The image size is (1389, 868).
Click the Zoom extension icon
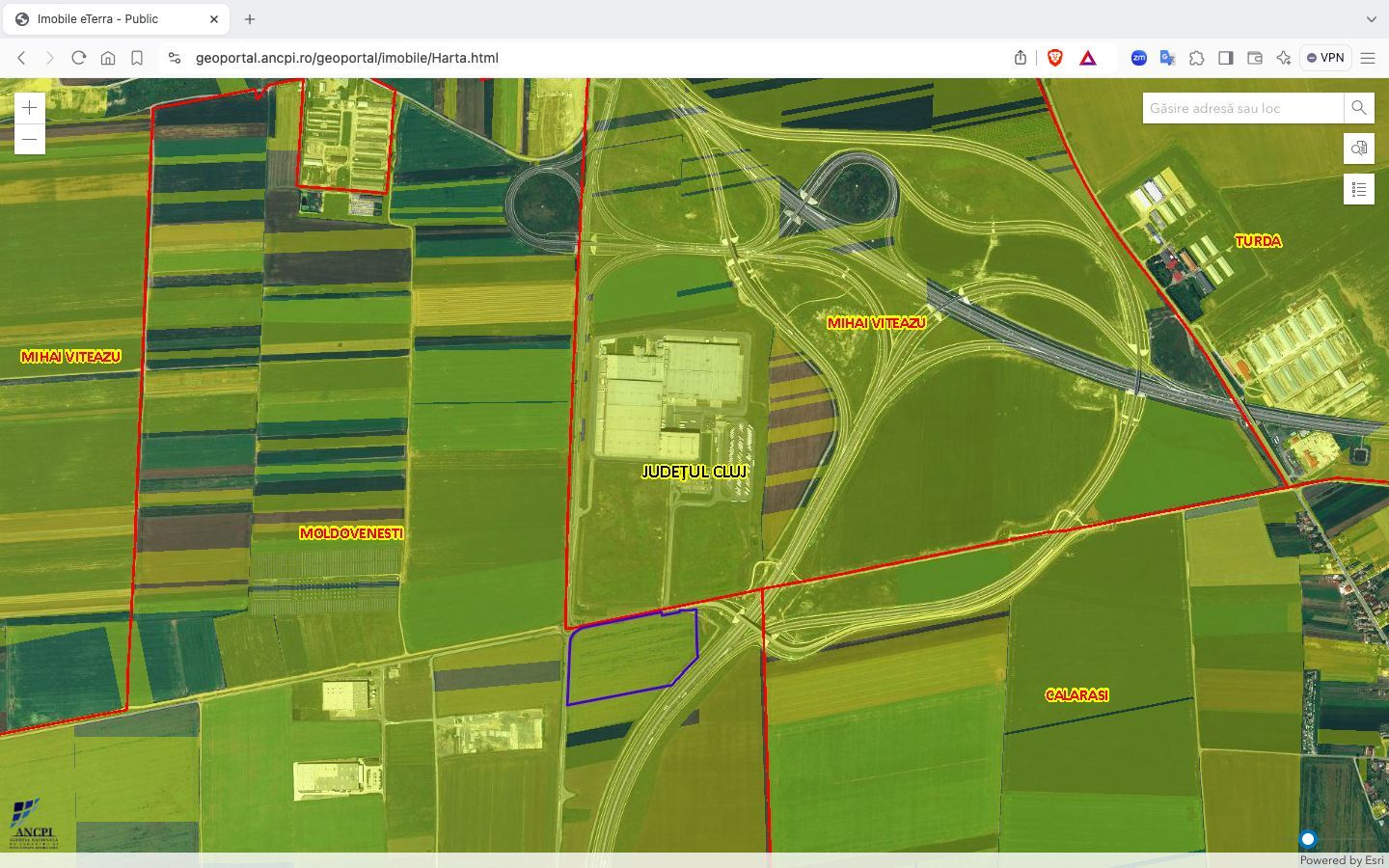(x=1139, y=58)
